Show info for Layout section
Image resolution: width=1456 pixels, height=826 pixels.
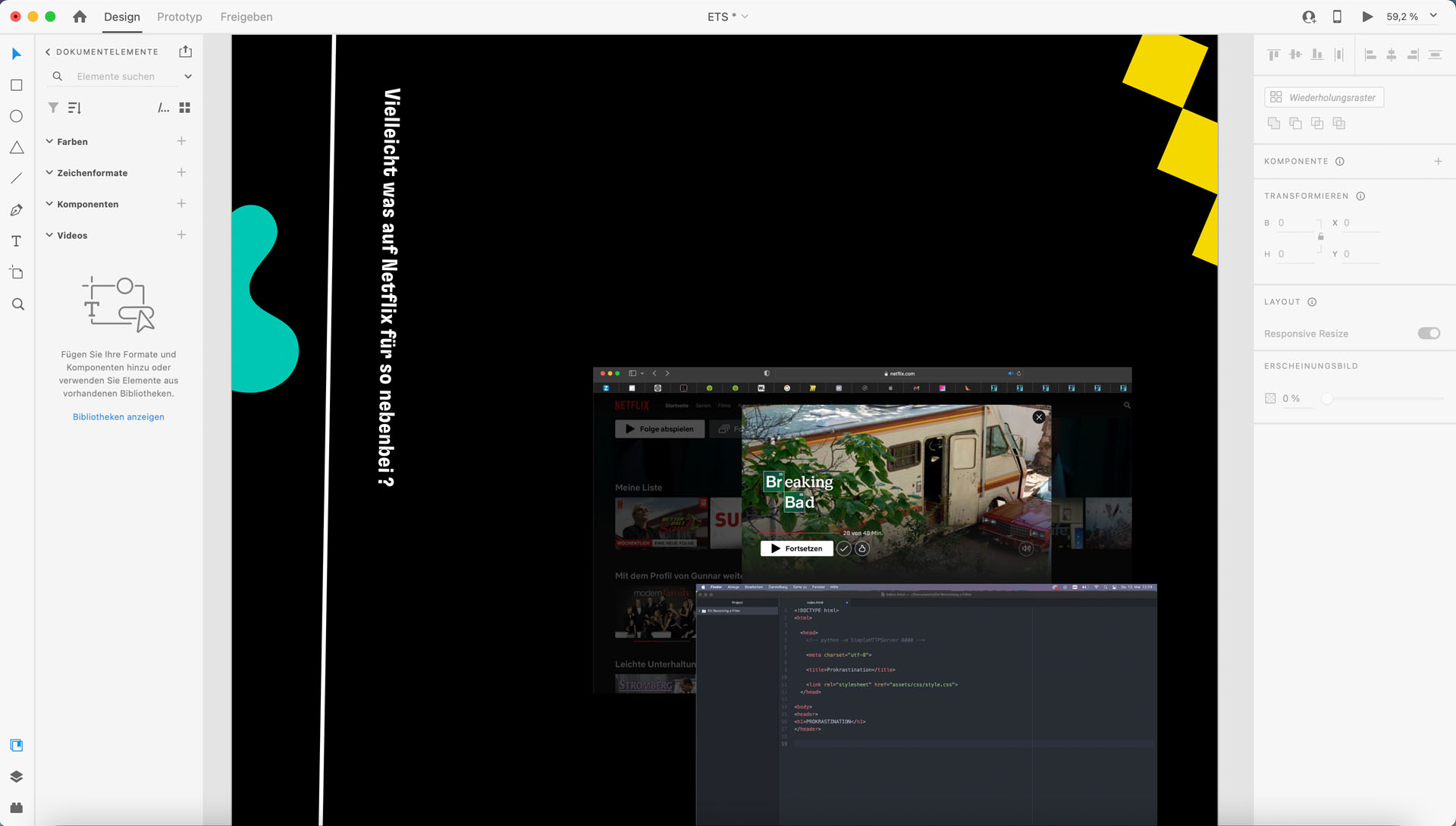[x=1312, y=302]
